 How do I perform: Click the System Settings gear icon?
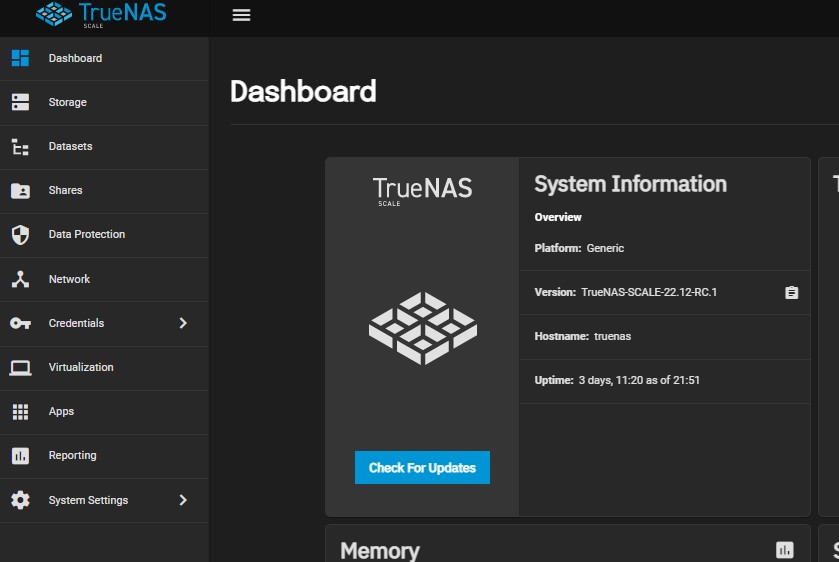(x=20, y=500)
